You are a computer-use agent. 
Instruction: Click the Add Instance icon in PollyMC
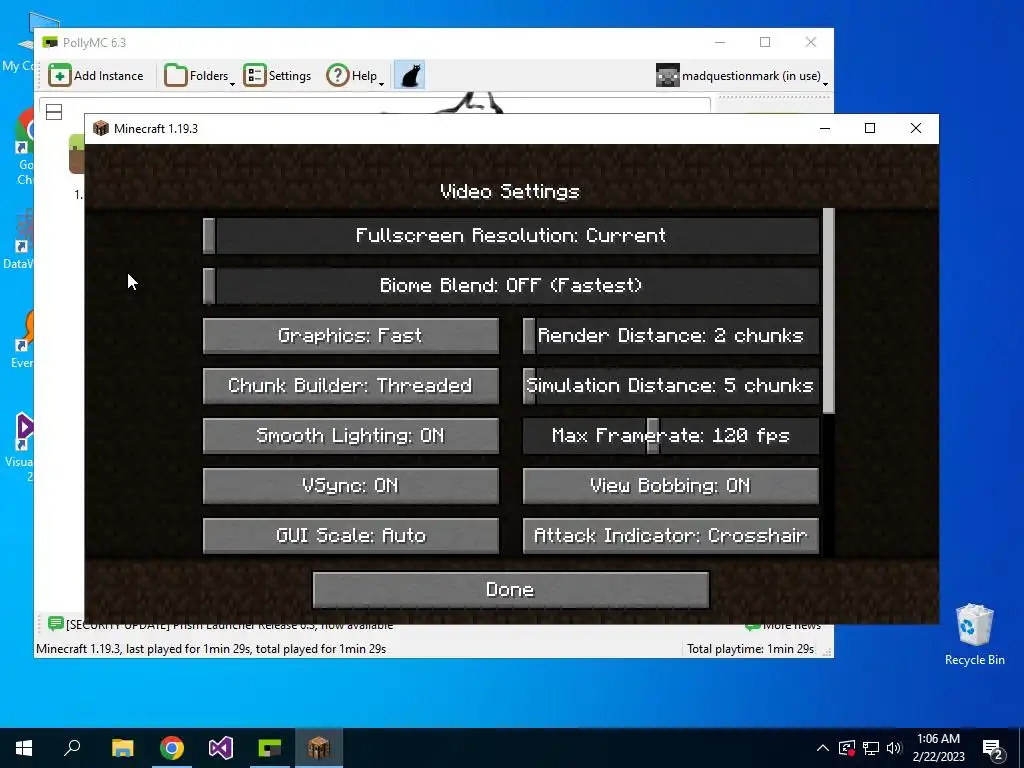click(x=59, y=76)
